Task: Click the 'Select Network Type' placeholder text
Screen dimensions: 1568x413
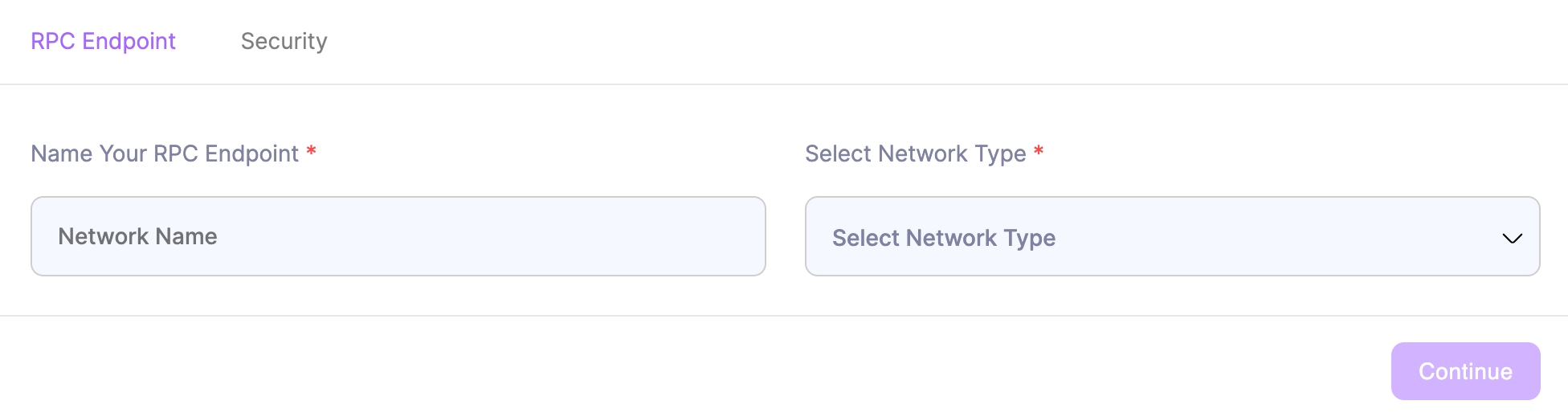Action: pyautogui.click(x=944, y=238)
